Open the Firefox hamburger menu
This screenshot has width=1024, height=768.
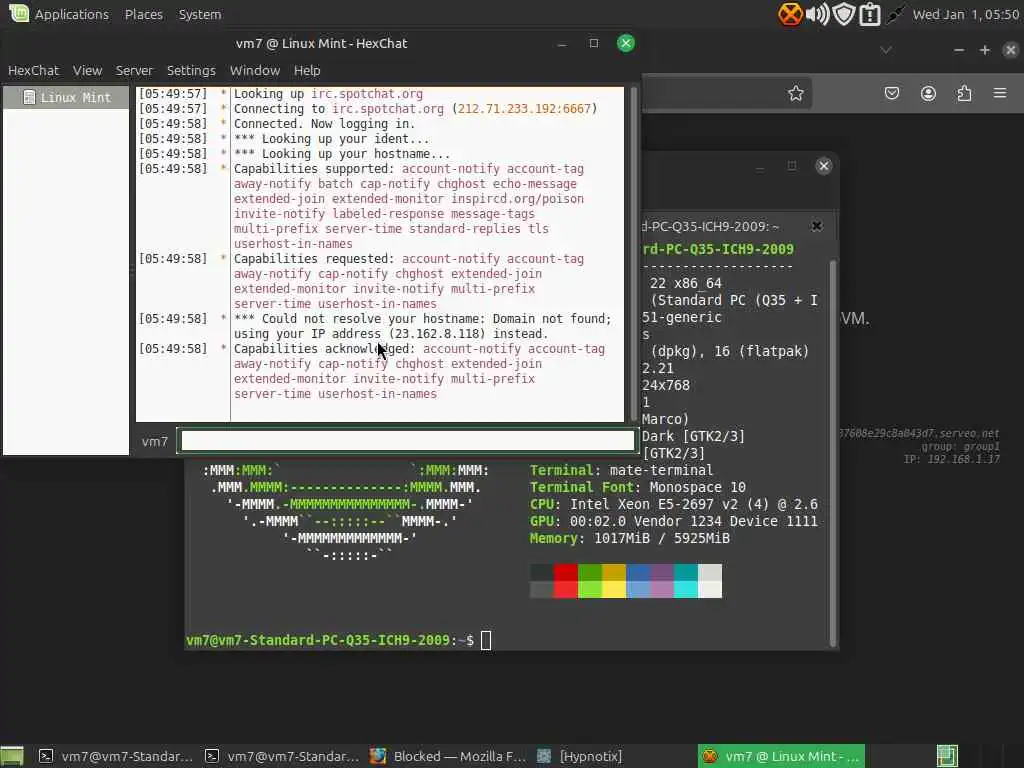[1000, 93]
